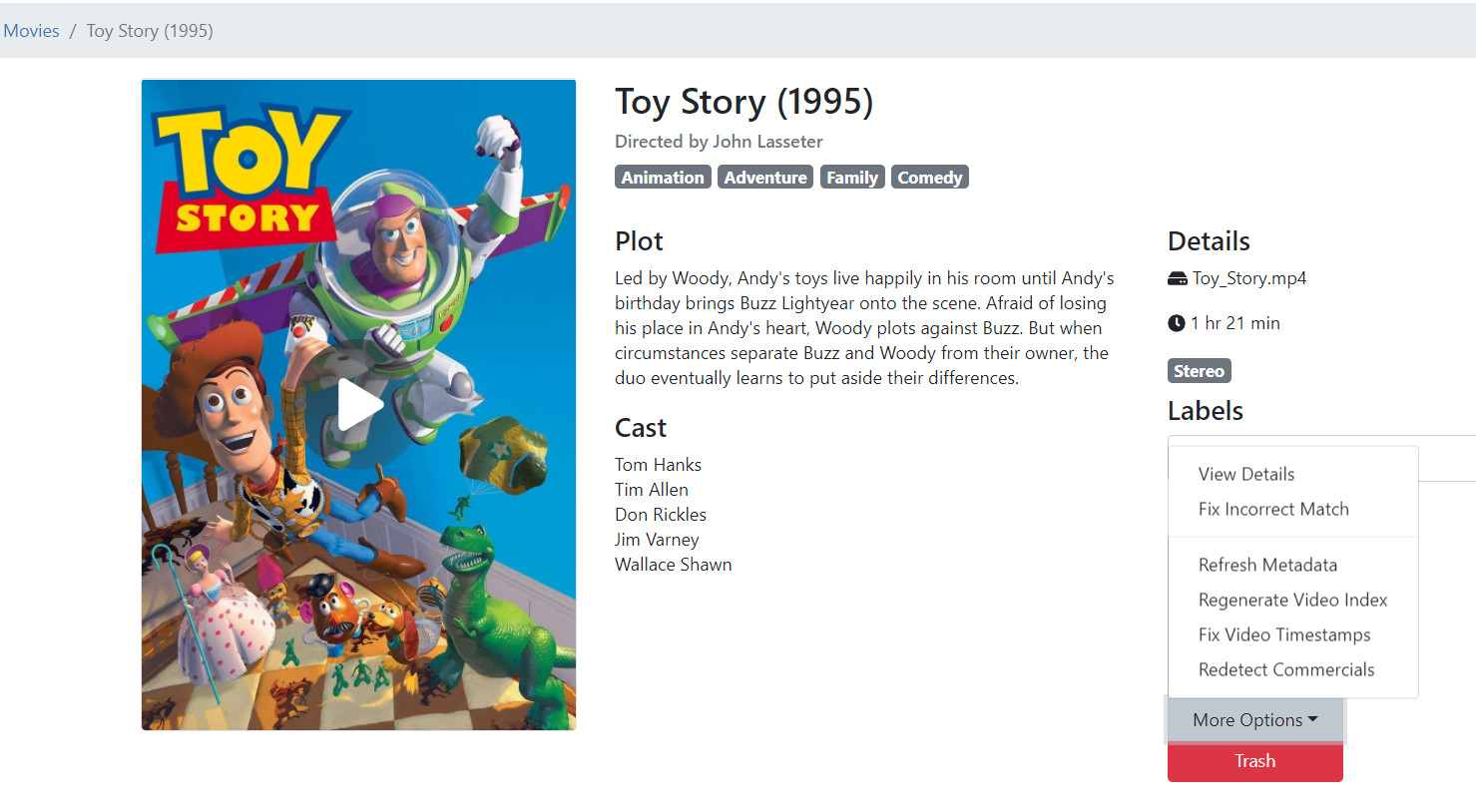Image resolution: width=1476 pixels, height=812 pixels.
Task: Click cast member Tom Hanks
Action: point(658,465)
